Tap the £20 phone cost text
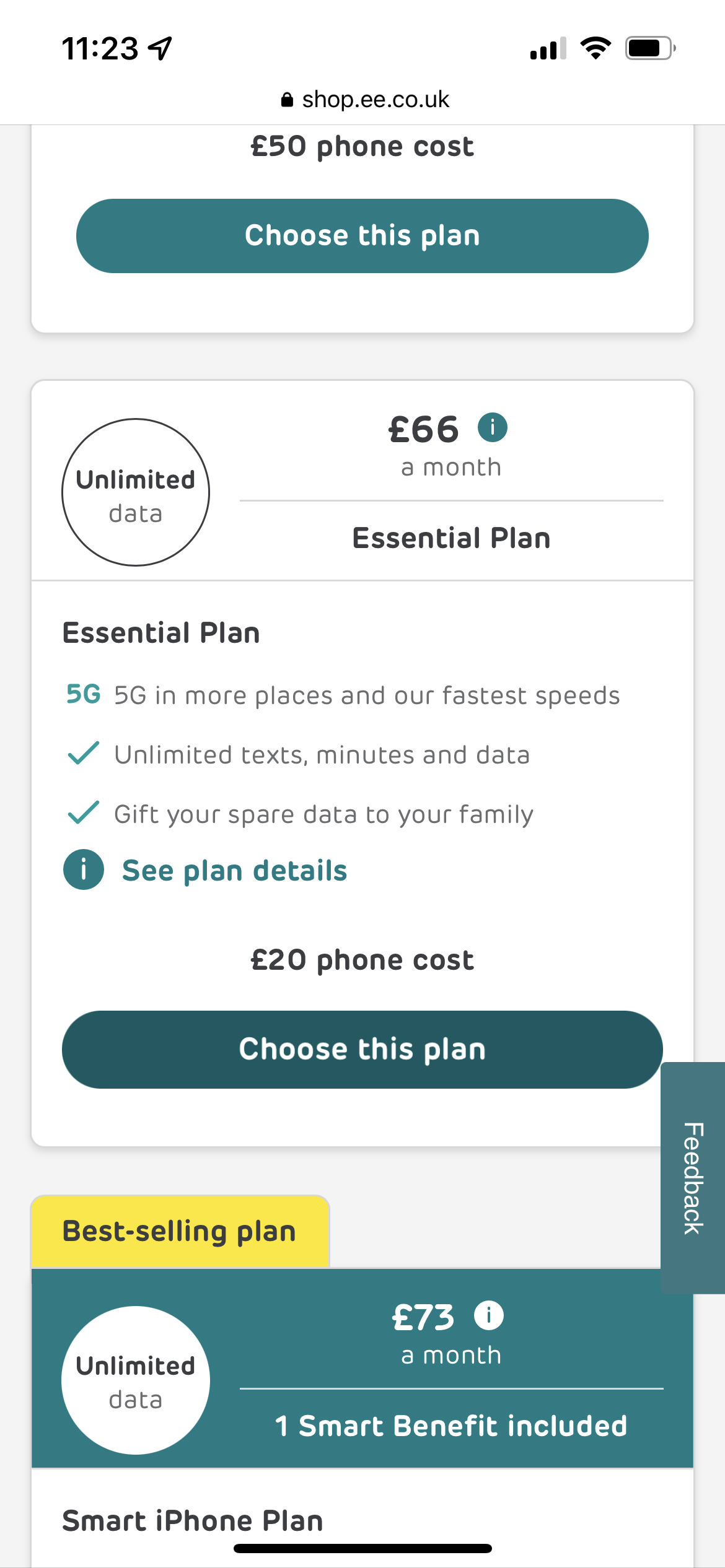The image size is (725, 1568). click(x=362, y=960)
